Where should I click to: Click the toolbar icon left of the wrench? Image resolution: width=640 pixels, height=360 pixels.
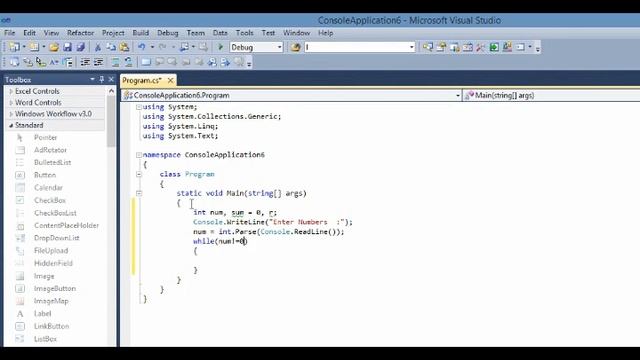468,47
